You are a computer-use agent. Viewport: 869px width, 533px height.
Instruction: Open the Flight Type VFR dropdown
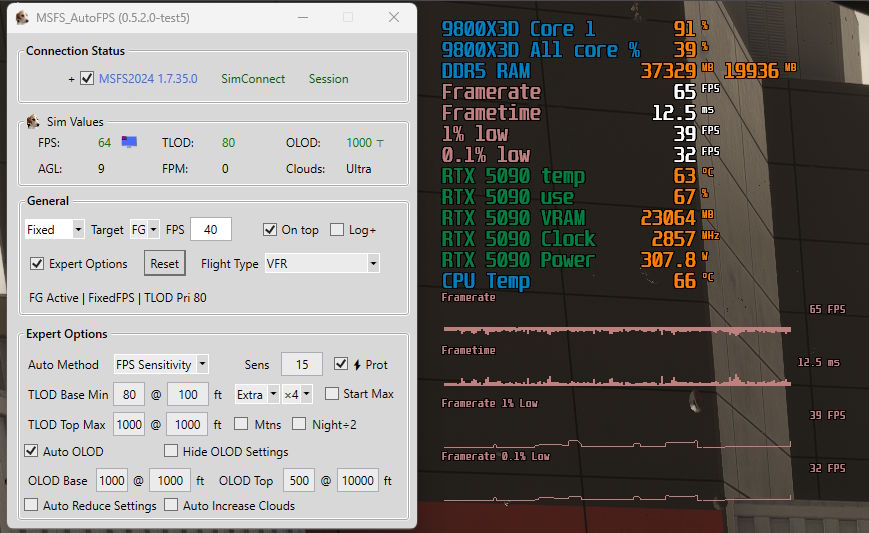(322, 264)
